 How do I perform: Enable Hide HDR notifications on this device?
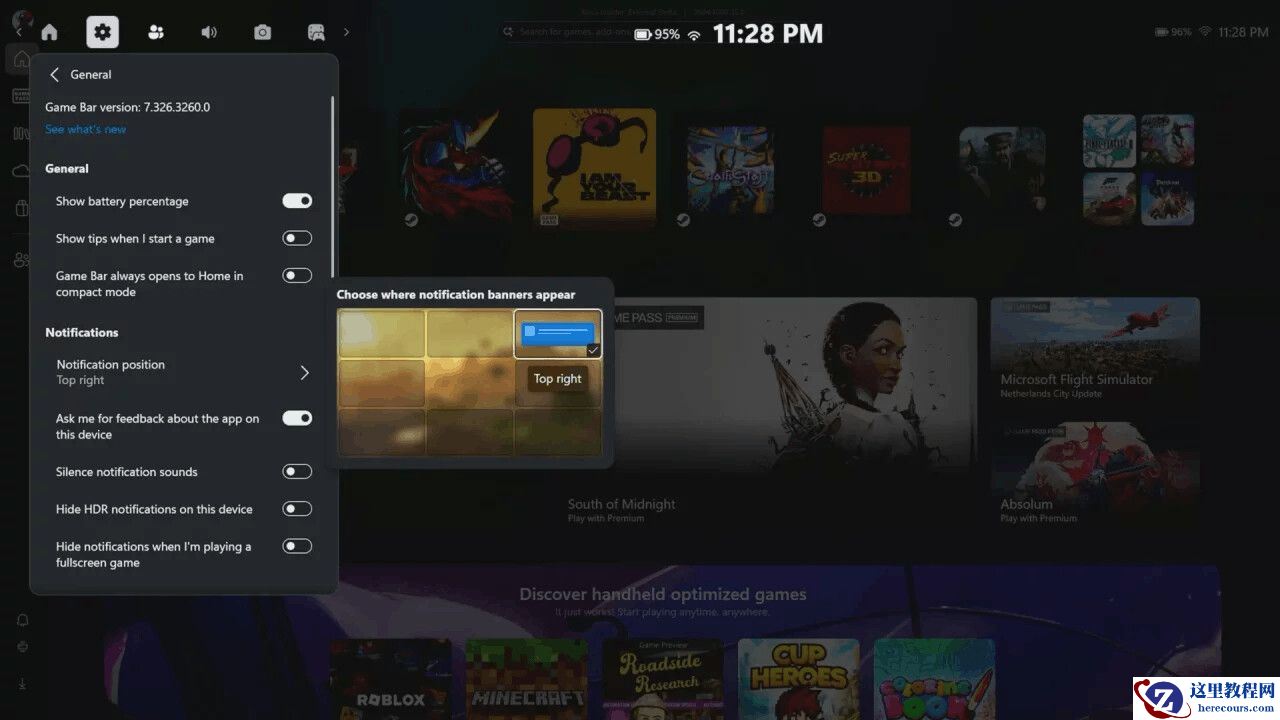(x=297, y=508)
